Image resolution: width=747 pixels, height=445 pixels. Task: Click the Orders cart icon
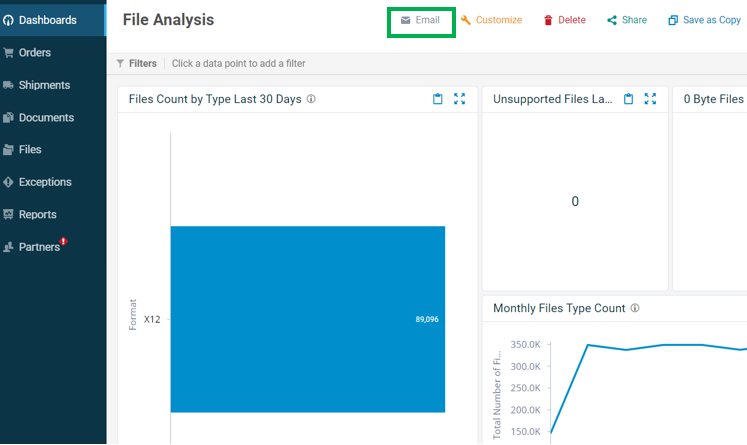[8, 52]
